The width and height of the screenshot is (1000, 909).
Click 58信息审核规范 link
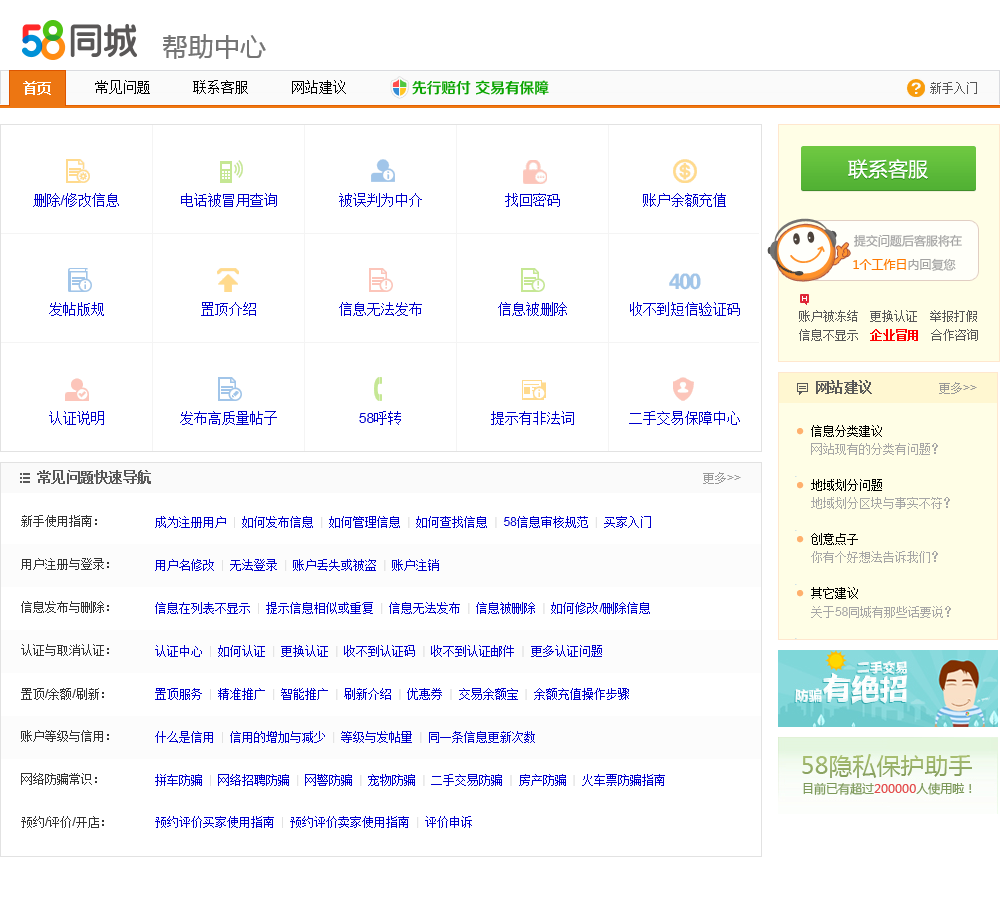pos(545,522)
